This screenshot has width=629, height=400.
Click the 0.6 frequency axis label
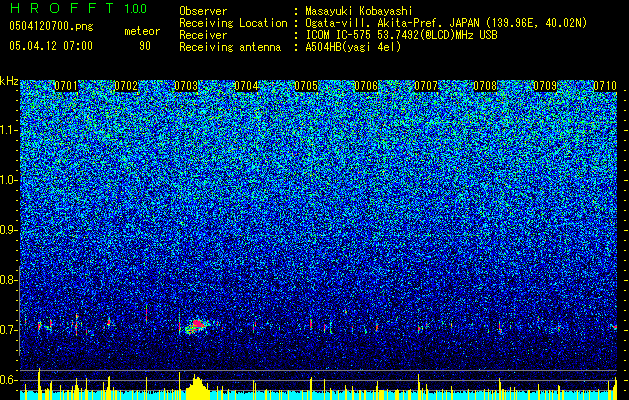[x=7, y=380]
